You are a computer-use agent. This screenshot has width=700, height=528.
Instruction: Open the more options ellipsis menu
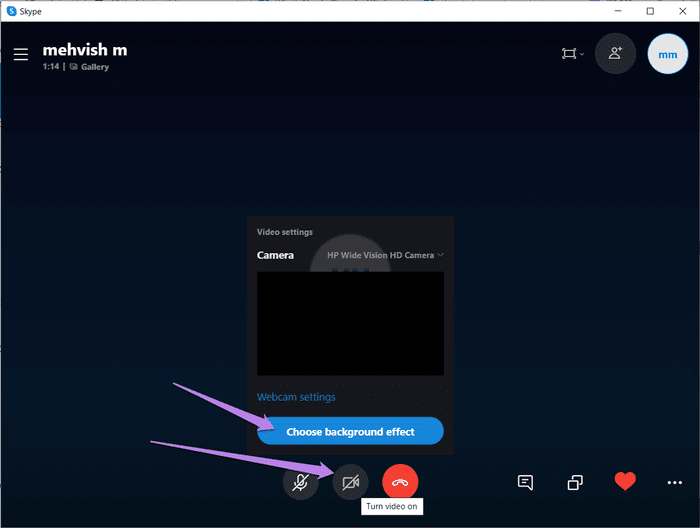pos(675,482)
